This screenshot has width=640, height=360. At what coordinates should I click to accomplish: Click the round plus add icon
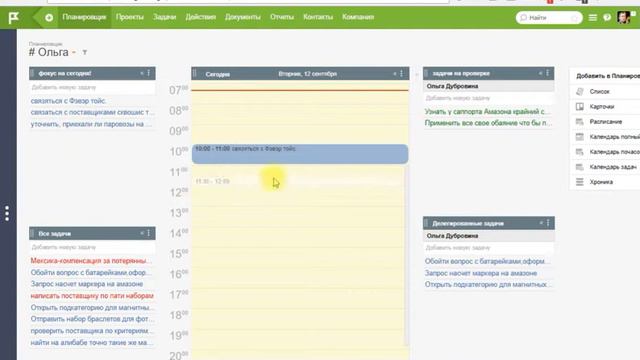coord(49,18)
